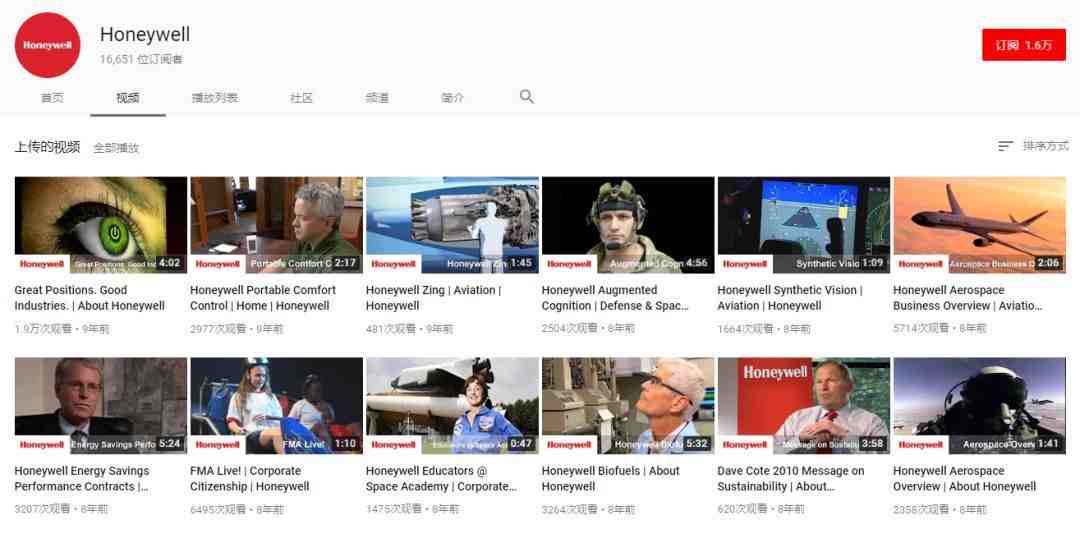Open the sort-by (排序方式) menu
Image resolution: width=1080 pixels, height=534 pixels.
coord(1033,146)
